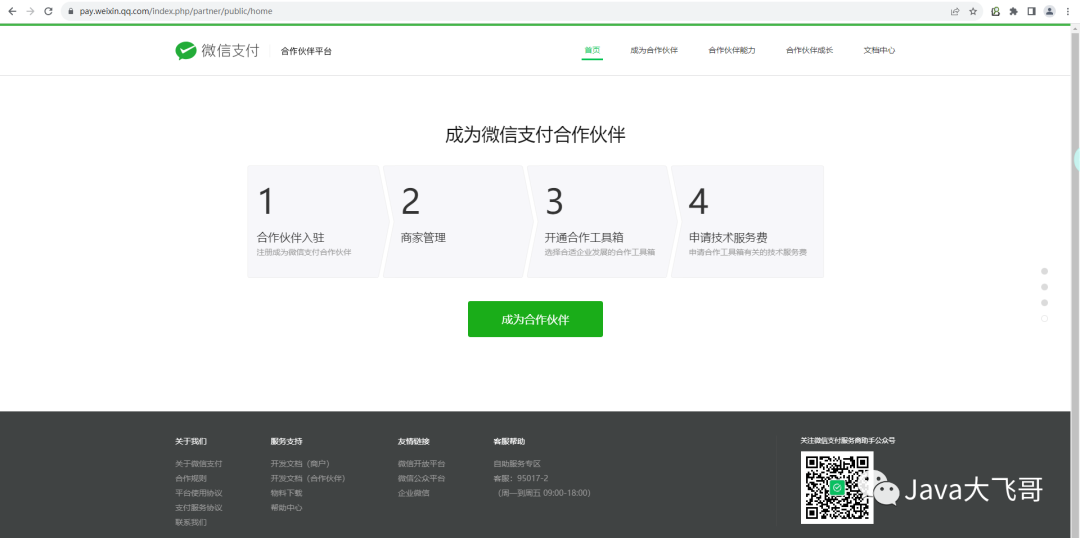Click the 关注微信支付服务商助手公众号 text

848,440
